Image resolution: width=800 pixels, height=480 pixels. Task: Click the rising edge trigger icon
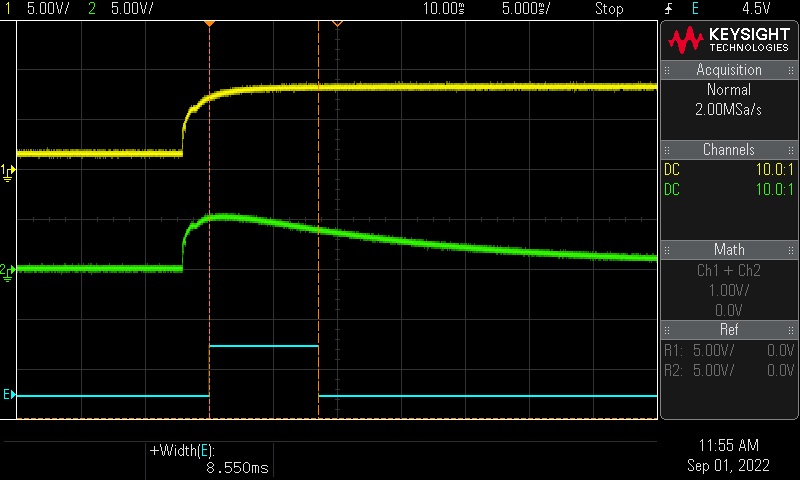tap(669, 8)
